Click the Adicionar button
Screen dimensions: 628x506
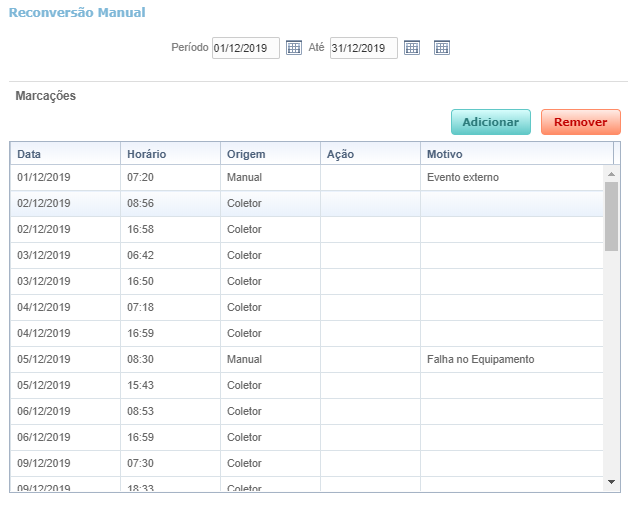pos(490,122)
